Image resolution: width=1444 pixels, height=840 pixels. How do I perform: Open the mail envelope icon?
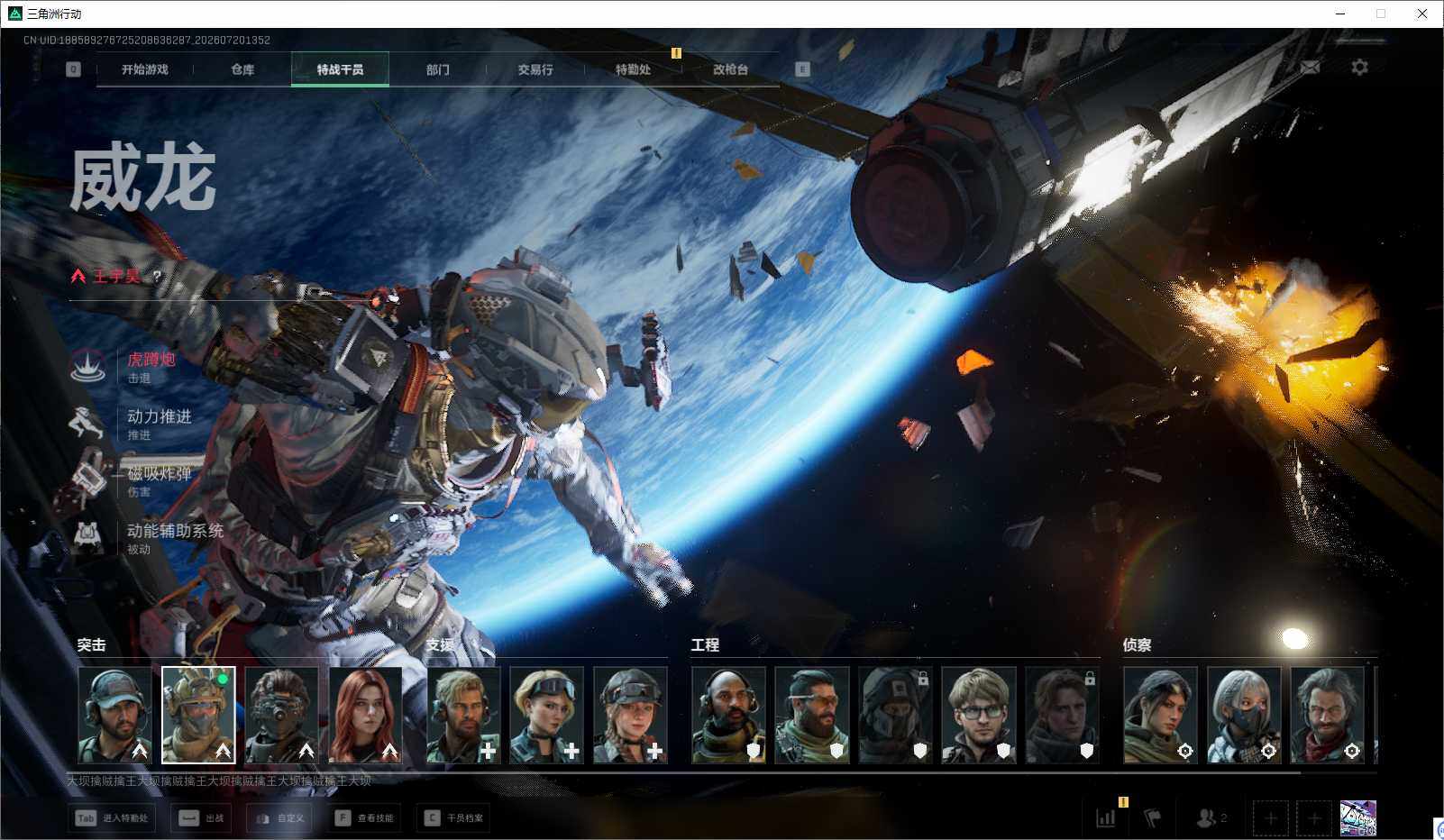[1310, 68]
